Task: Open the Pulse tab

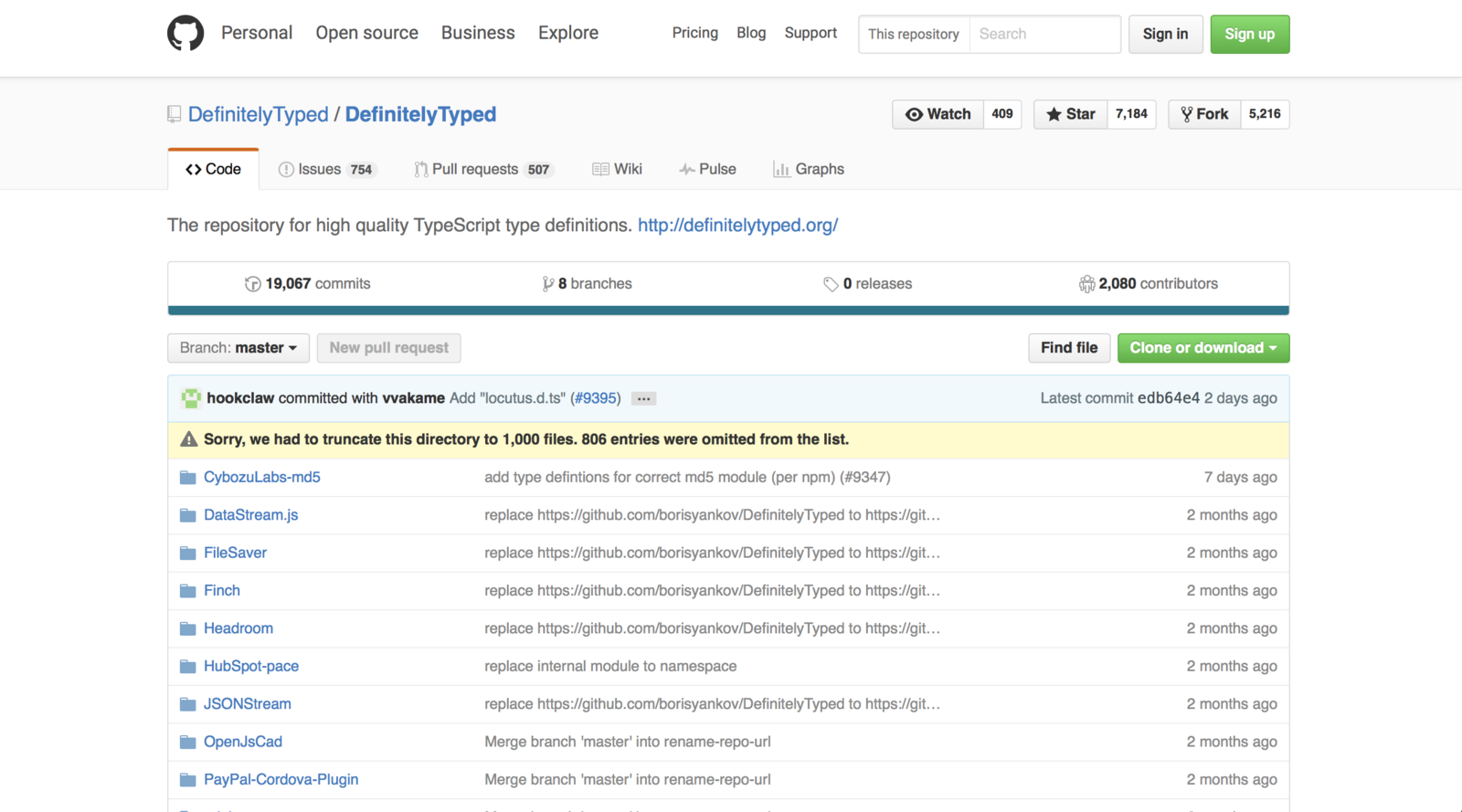Action: [x=708, y=169]
